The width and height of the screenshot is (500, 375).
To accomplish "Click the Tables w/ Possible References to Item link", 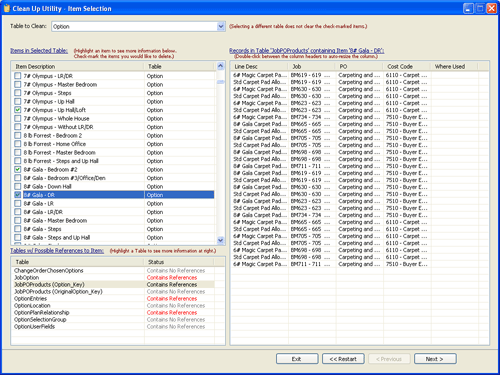I will click(57, 251).
